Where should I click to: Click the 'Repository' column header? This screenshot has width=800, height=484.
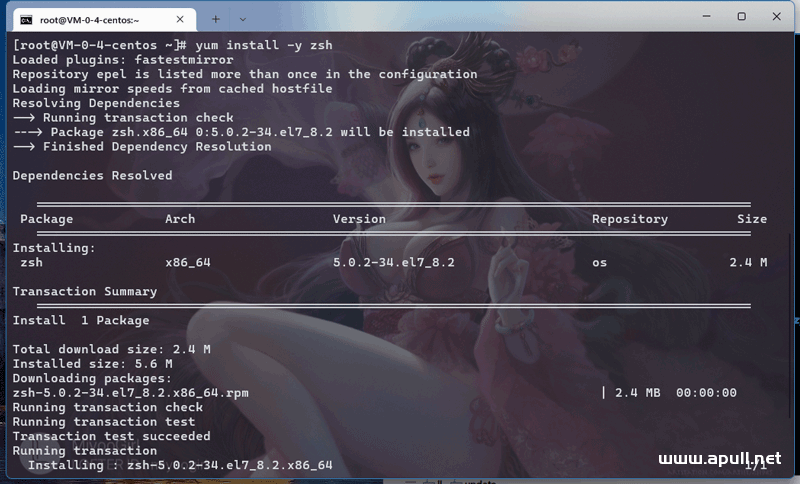point(630,219)
